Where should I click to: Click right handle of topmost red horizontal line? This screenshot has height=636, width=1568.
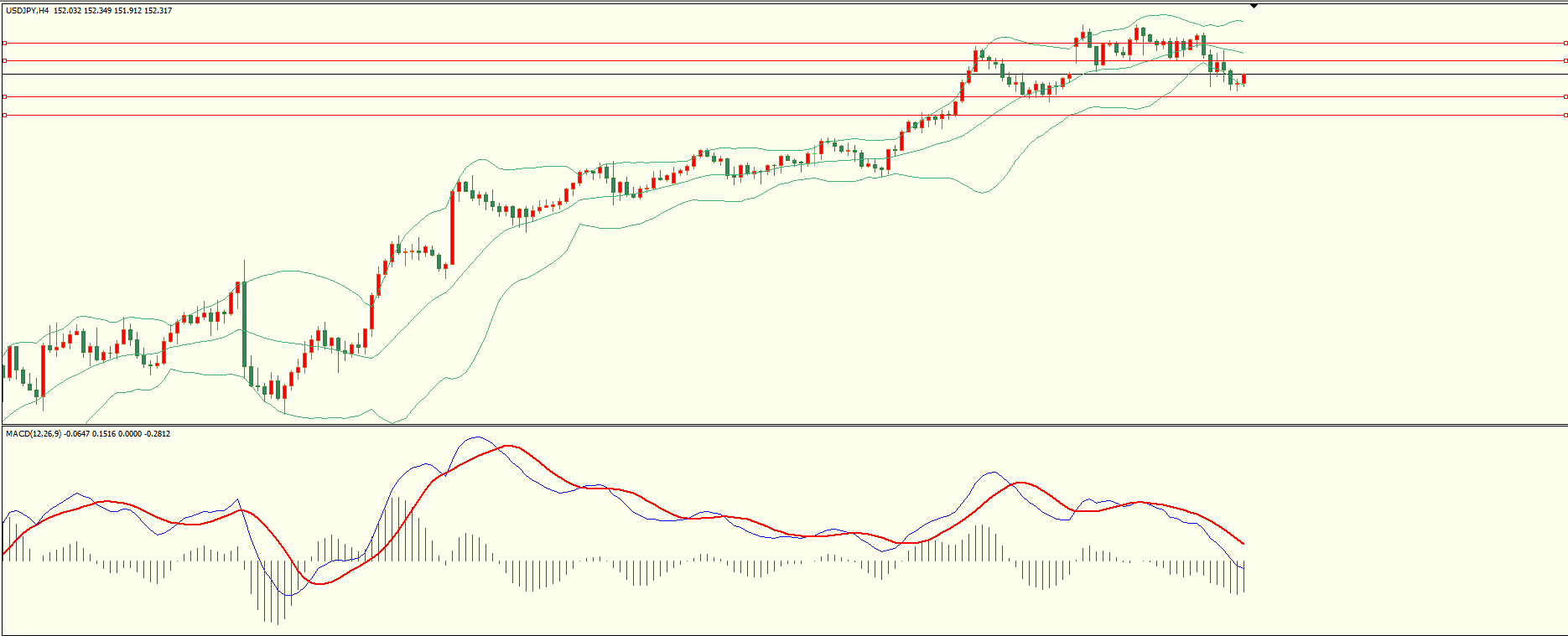point(1565,43)
